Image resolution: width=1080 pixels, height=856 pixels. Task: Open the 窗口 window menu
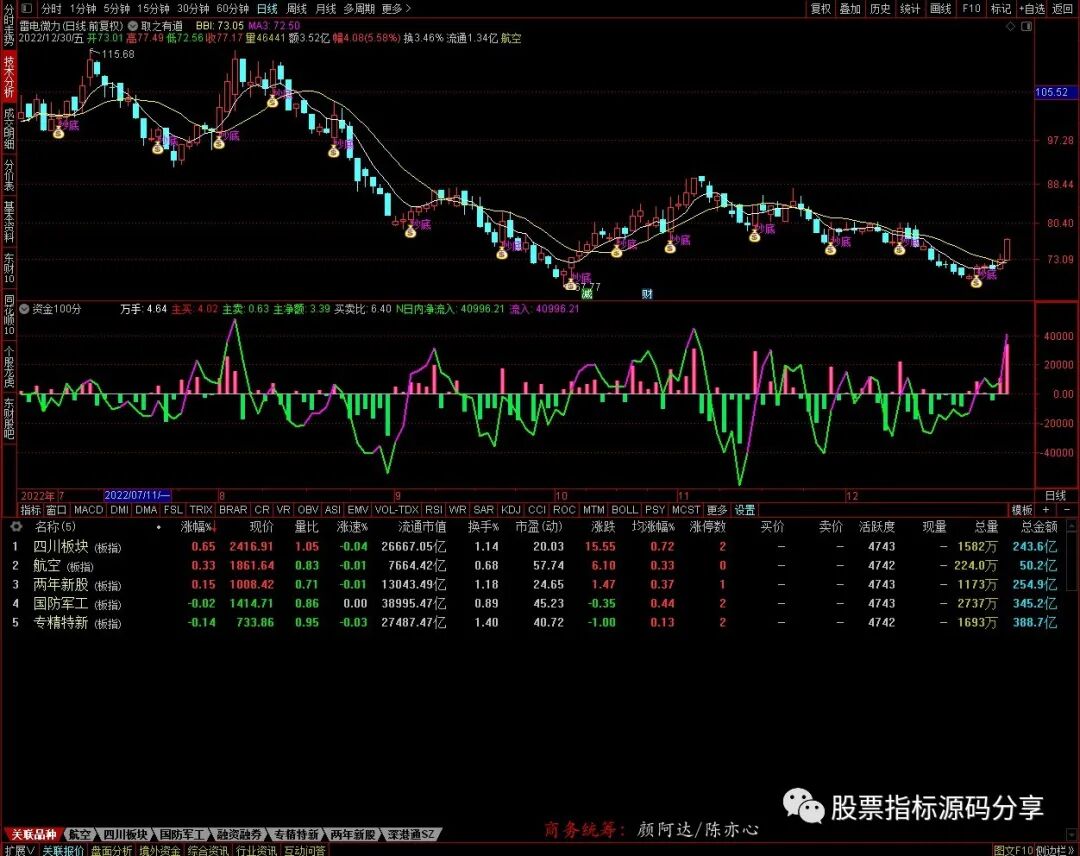pos(56,510)
